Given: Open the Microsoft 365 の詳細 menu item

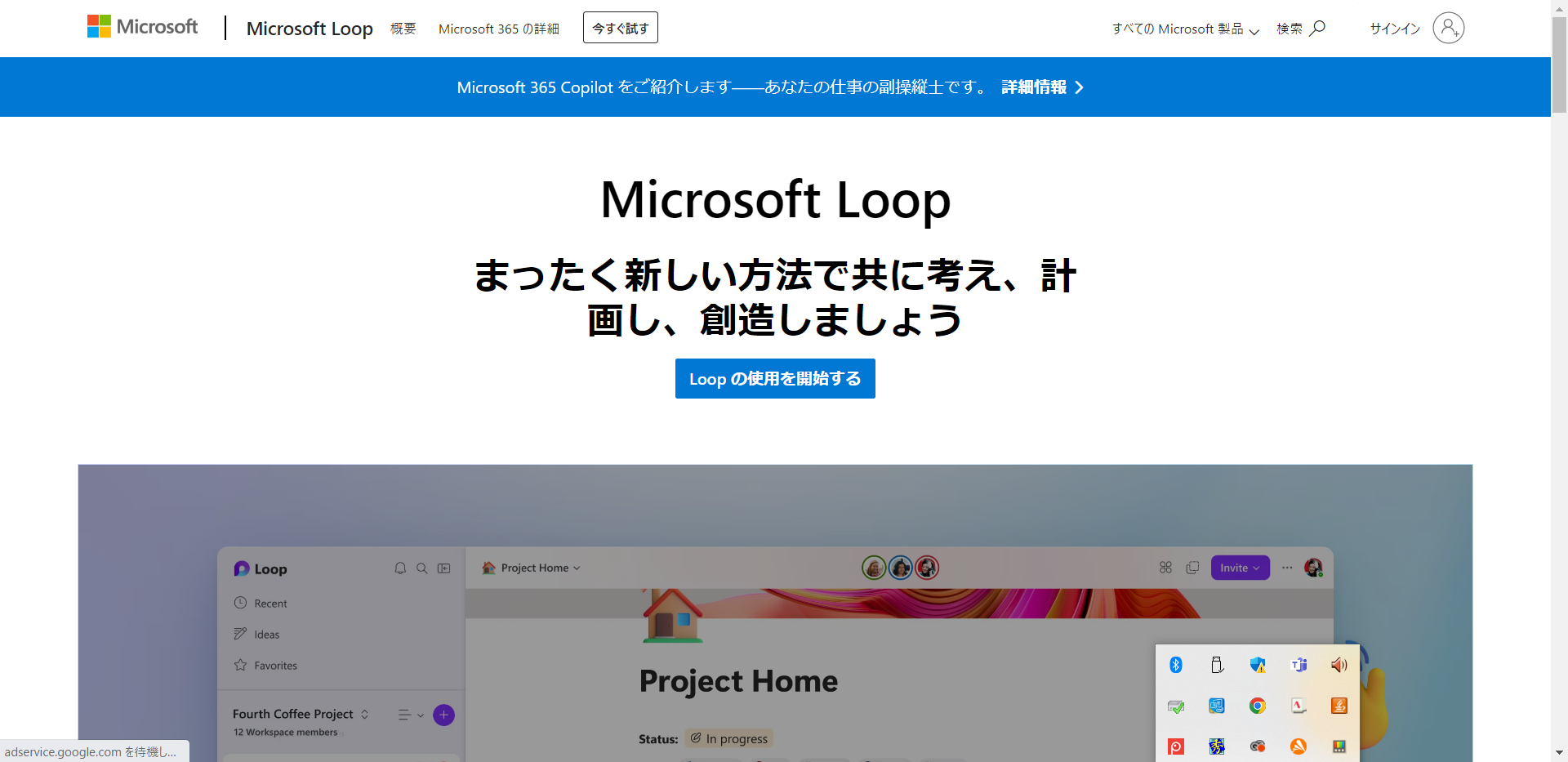Looking at the screenshot, I should pyautogui.click(x=499, y=29).
